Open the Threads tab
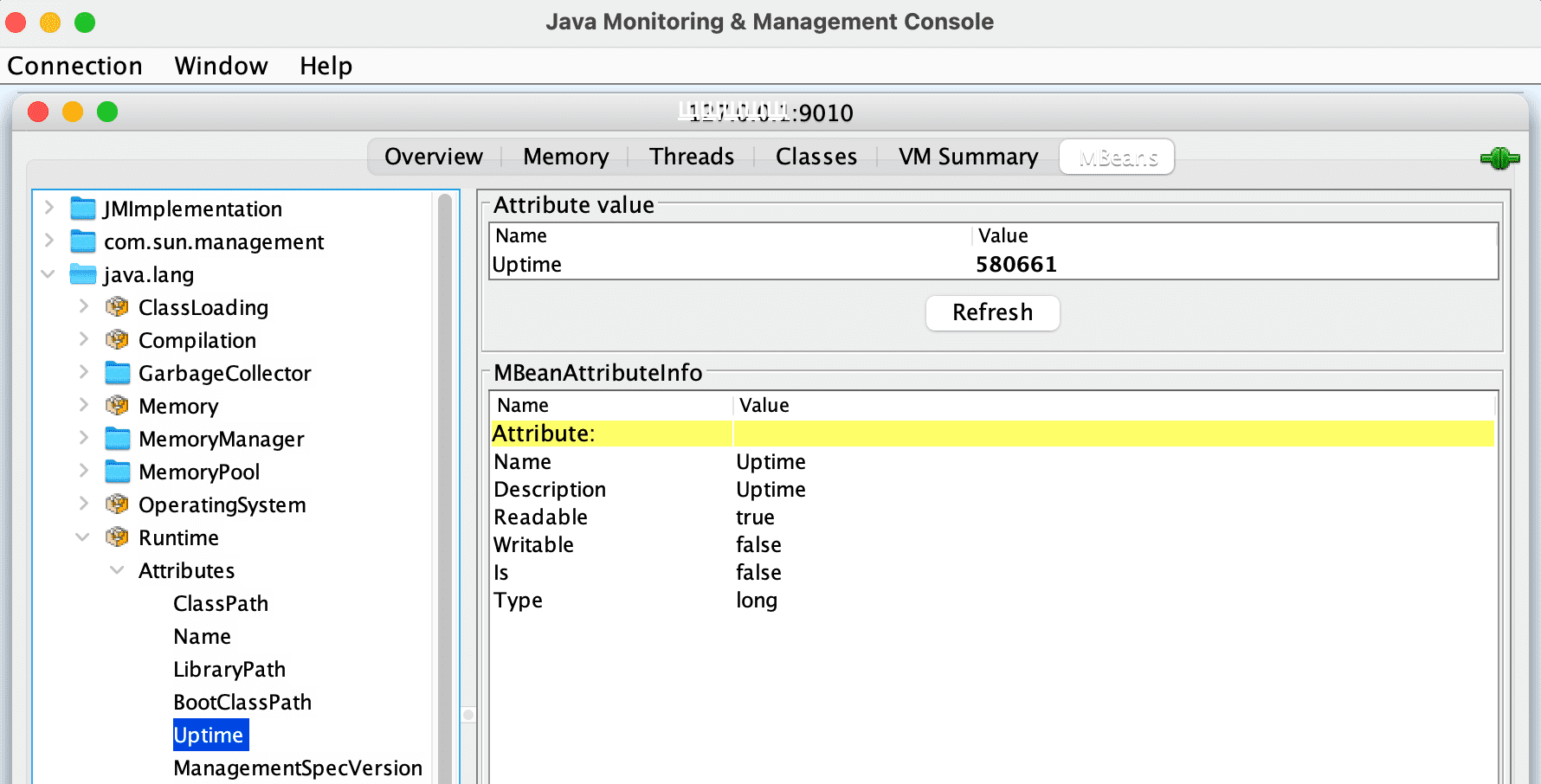 691,157
